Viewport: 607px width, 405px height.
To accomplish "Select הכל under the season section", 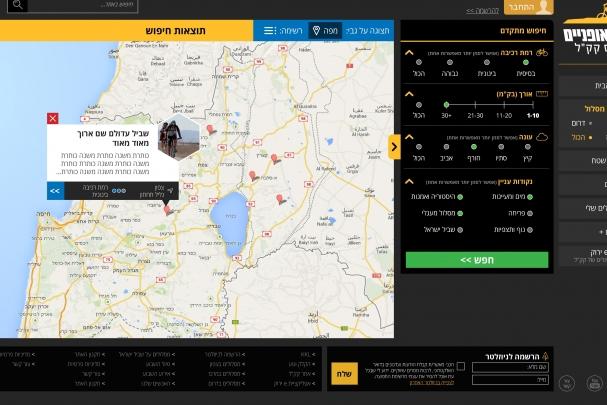I will pos(419,147).
